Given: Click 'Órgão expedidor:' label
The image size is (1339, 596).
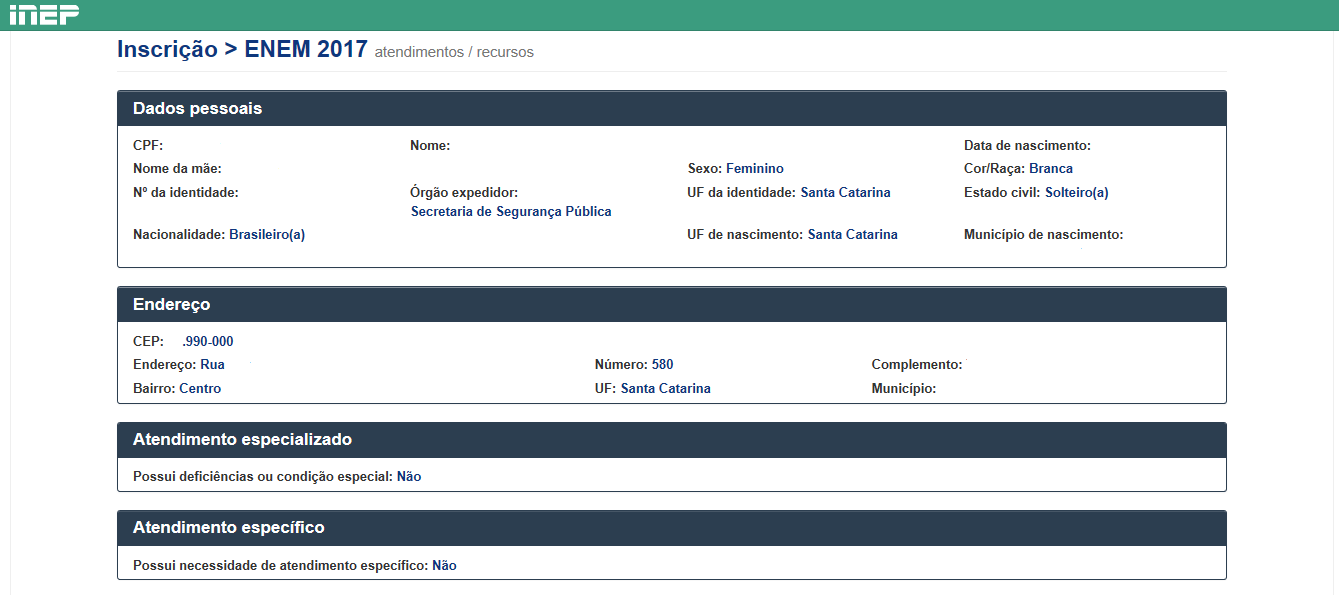Looking at the screenshot, I should coord(464,192).
